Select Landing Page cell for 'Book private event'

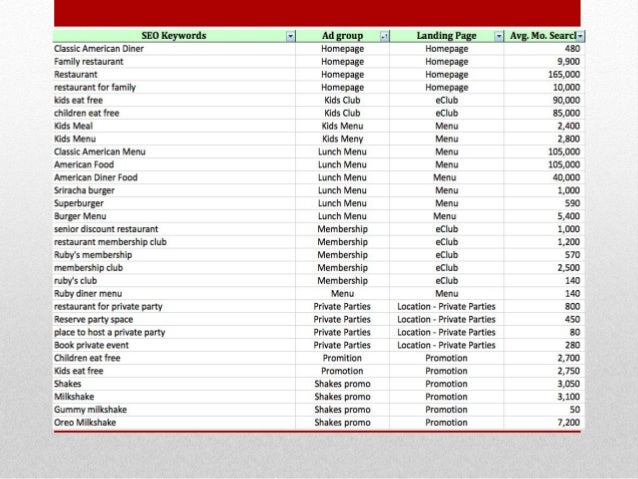[x=446, y=345]
